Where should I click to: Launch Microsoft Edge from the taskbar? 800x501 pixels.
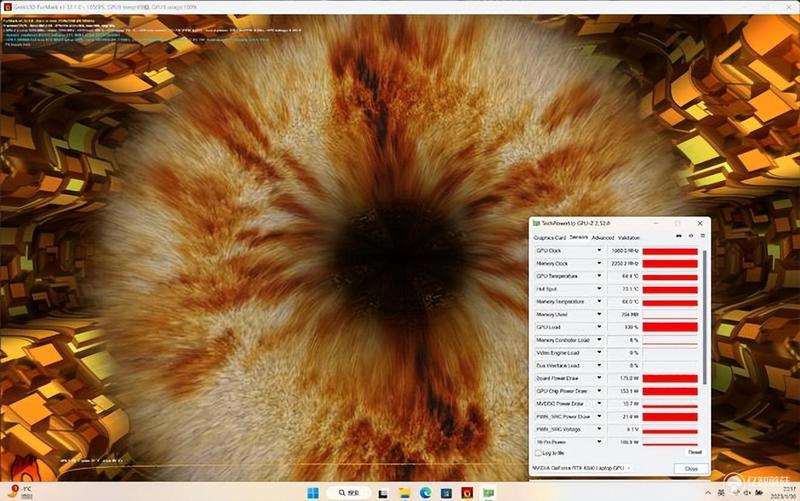click(x=426, y=493)
